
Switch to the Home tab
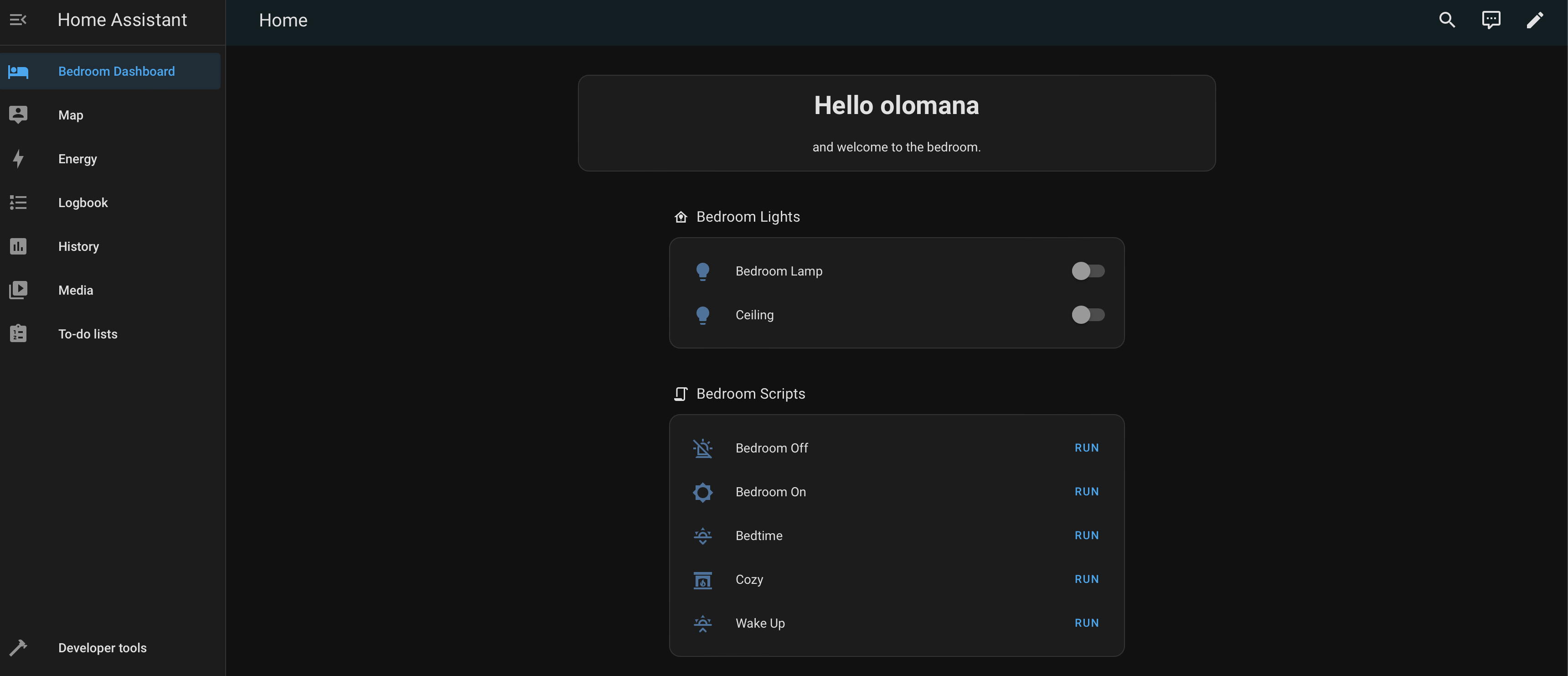pos(283,20)
